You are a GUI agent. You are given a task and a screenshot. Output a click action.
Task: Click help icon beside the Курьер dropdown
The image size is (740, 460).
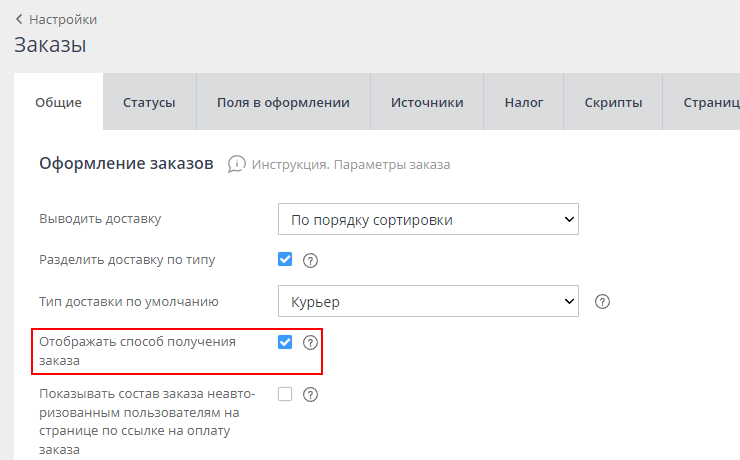[602, 301]
